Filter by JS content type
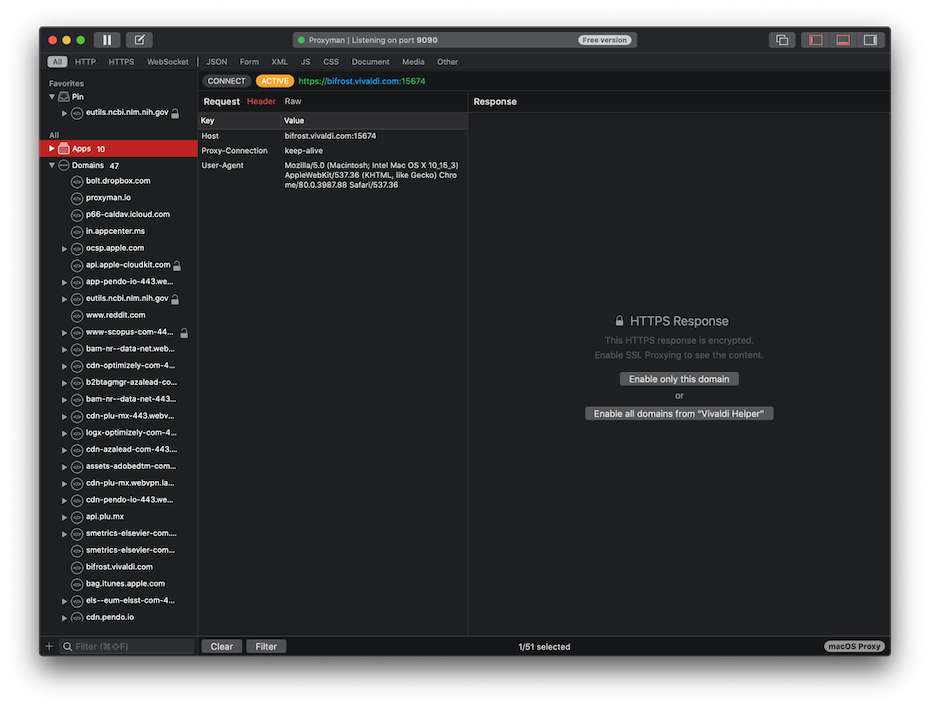930x708 pixels. pyautogui.click(x=305, y=62)
